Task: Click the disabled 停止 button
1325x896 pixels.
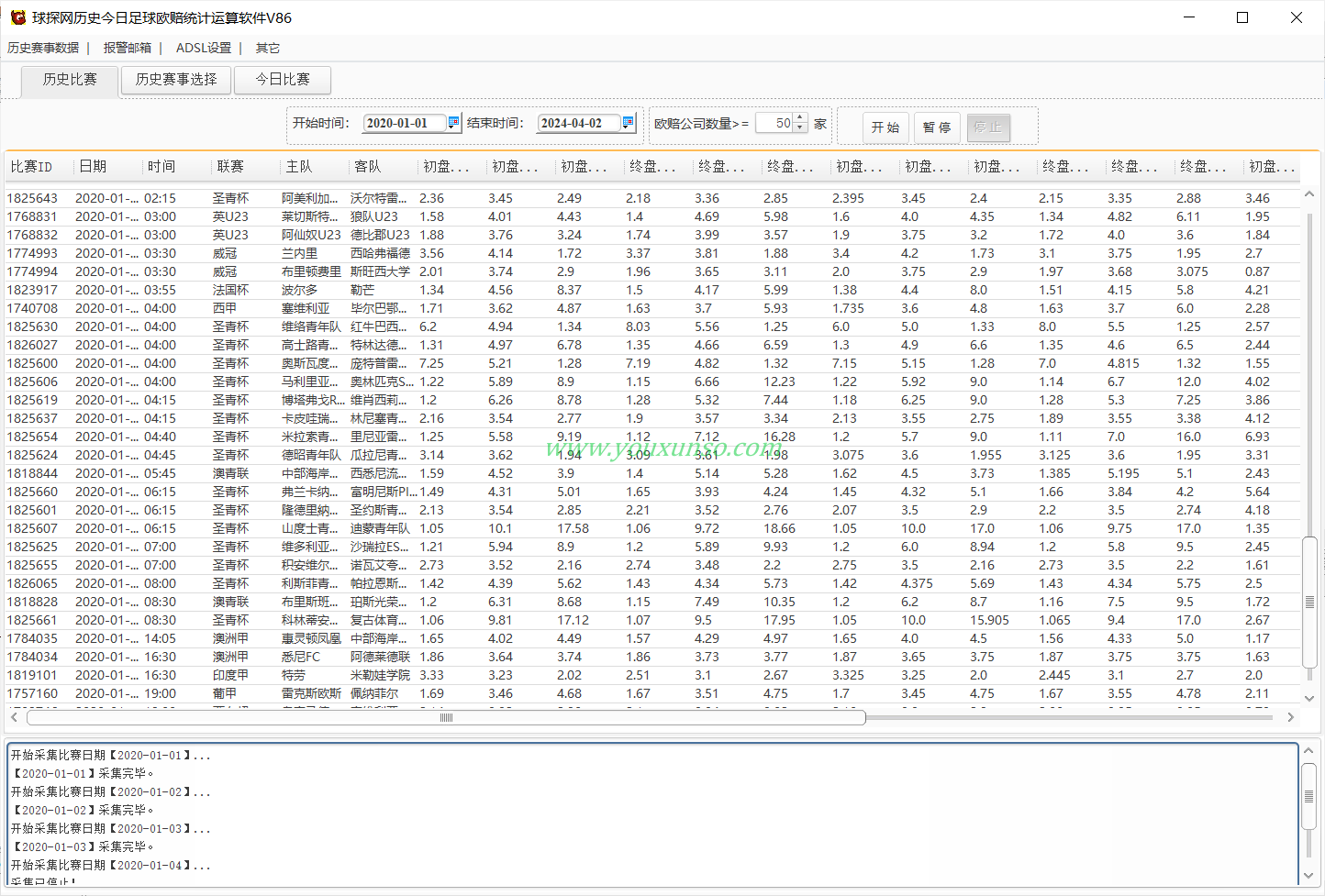Action: tap(988, 127)
